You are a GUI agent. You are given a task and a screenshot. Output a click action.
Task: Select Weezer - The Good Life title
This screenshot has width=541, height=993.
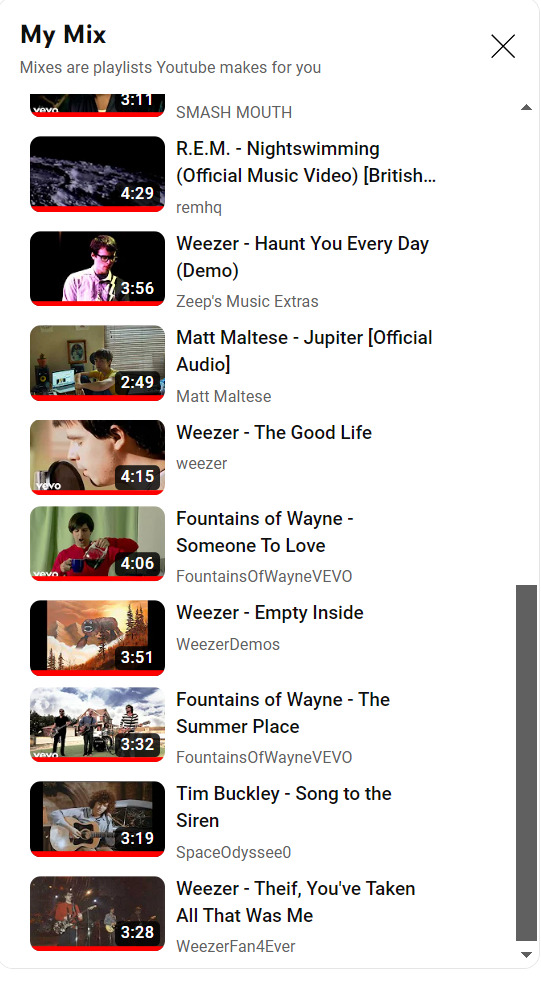274,433
